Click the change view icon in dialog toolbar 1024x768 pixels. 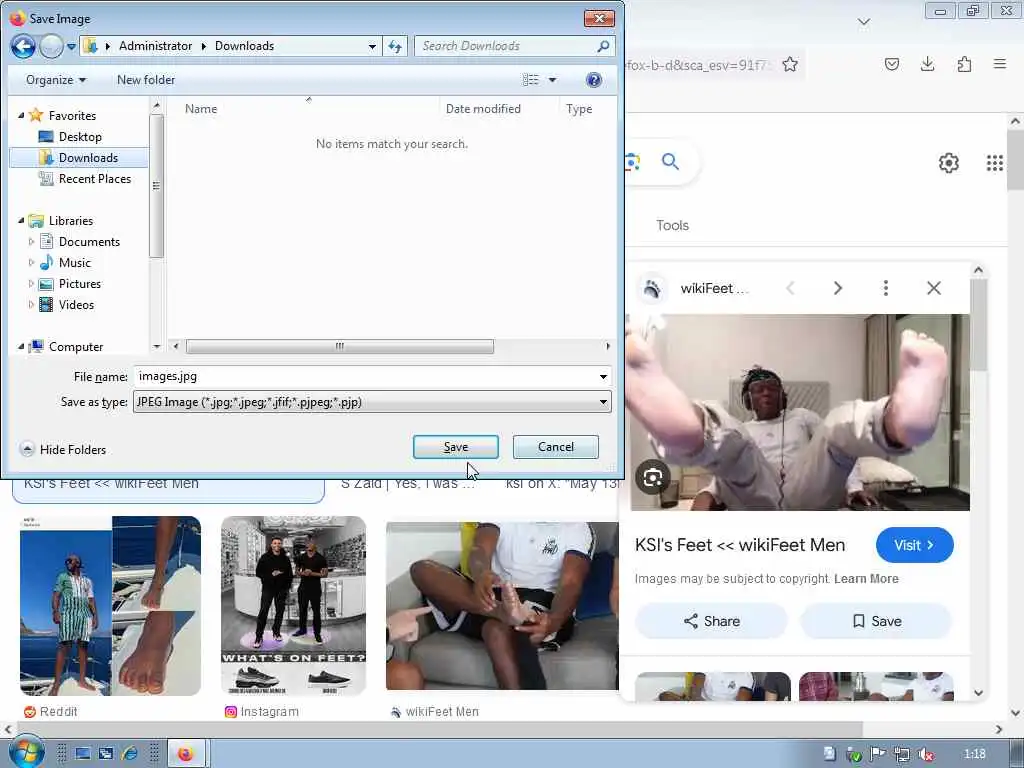530,80
